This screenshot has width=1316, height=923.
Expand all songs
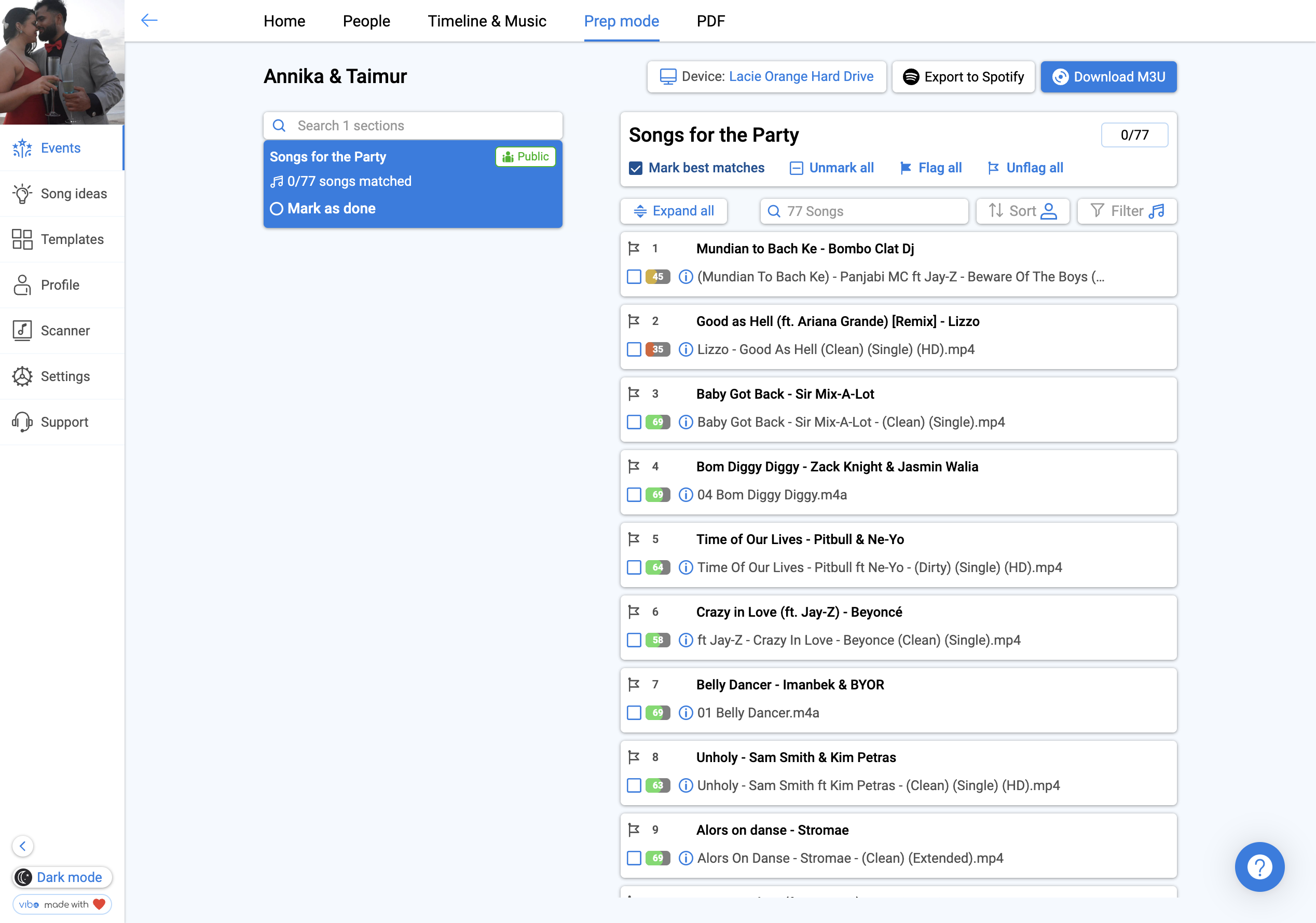(674, 211)
